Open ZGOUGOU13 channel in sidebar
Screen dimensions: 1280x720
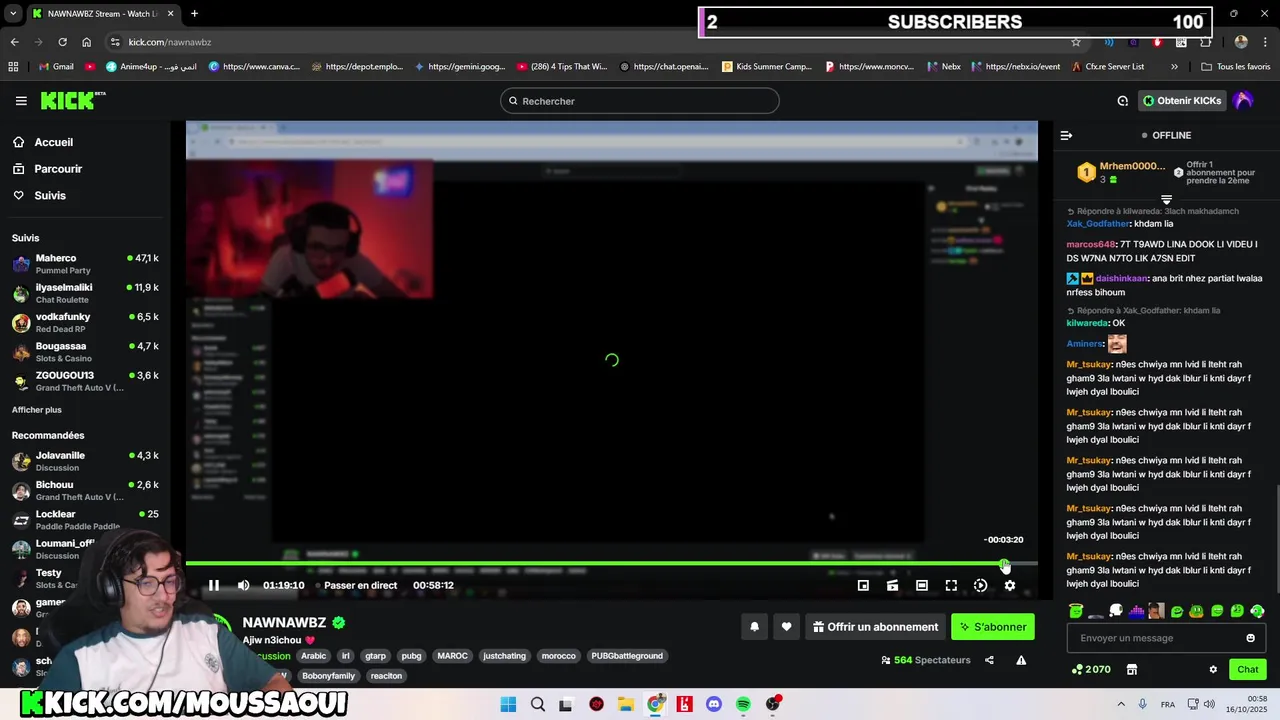[x=85, y=381]
